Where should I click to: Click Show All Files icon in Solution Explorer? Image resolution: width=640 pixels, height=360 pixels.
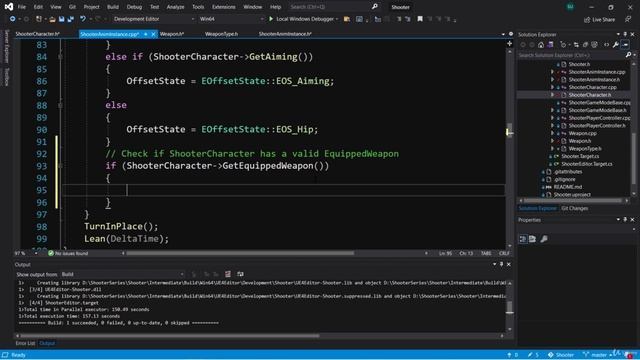(x=594, y=45)
